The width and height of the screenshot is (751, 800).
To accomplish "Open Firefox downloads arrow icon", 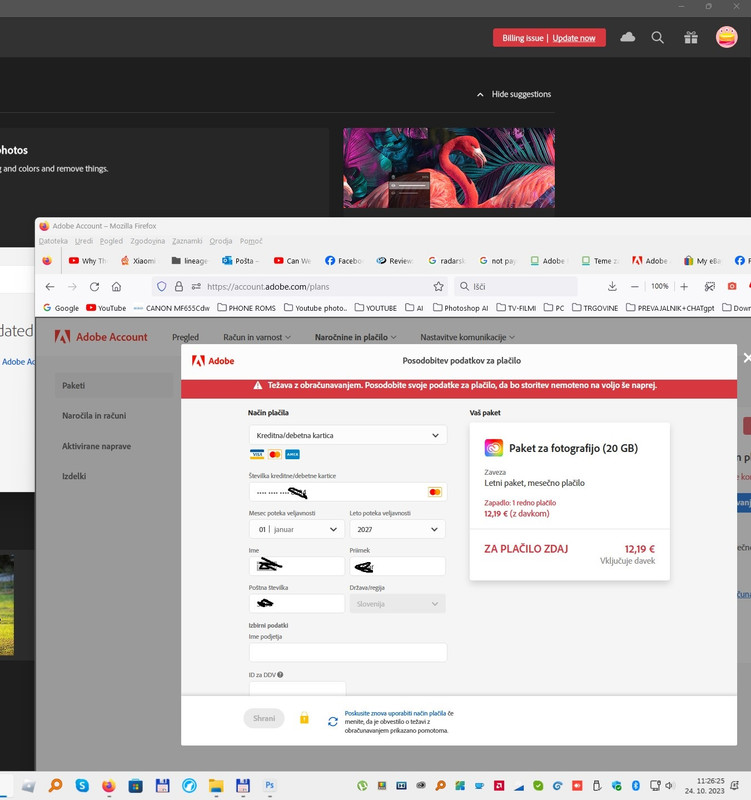I will coord(612,287).
